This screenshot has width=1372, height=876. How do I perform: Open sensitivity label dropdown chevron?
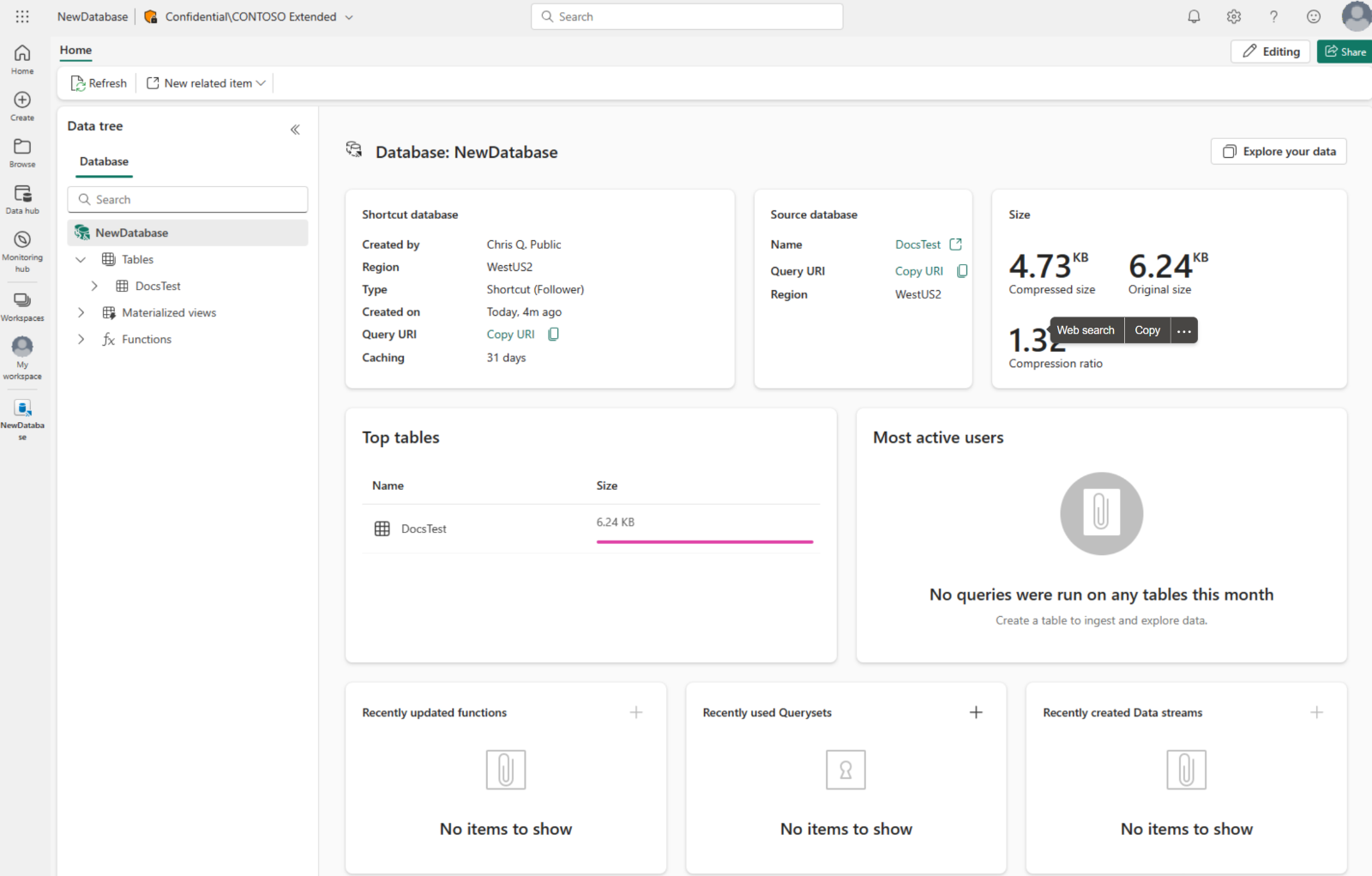(349, 17)
